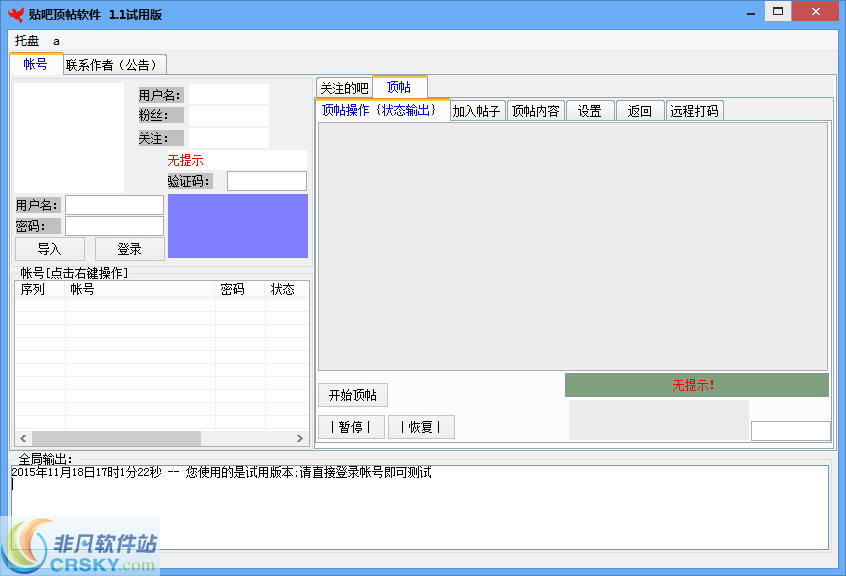Open the 托盘 menu
The width and height of the screenshot is (846, 576).
click(x=26, y=41)
